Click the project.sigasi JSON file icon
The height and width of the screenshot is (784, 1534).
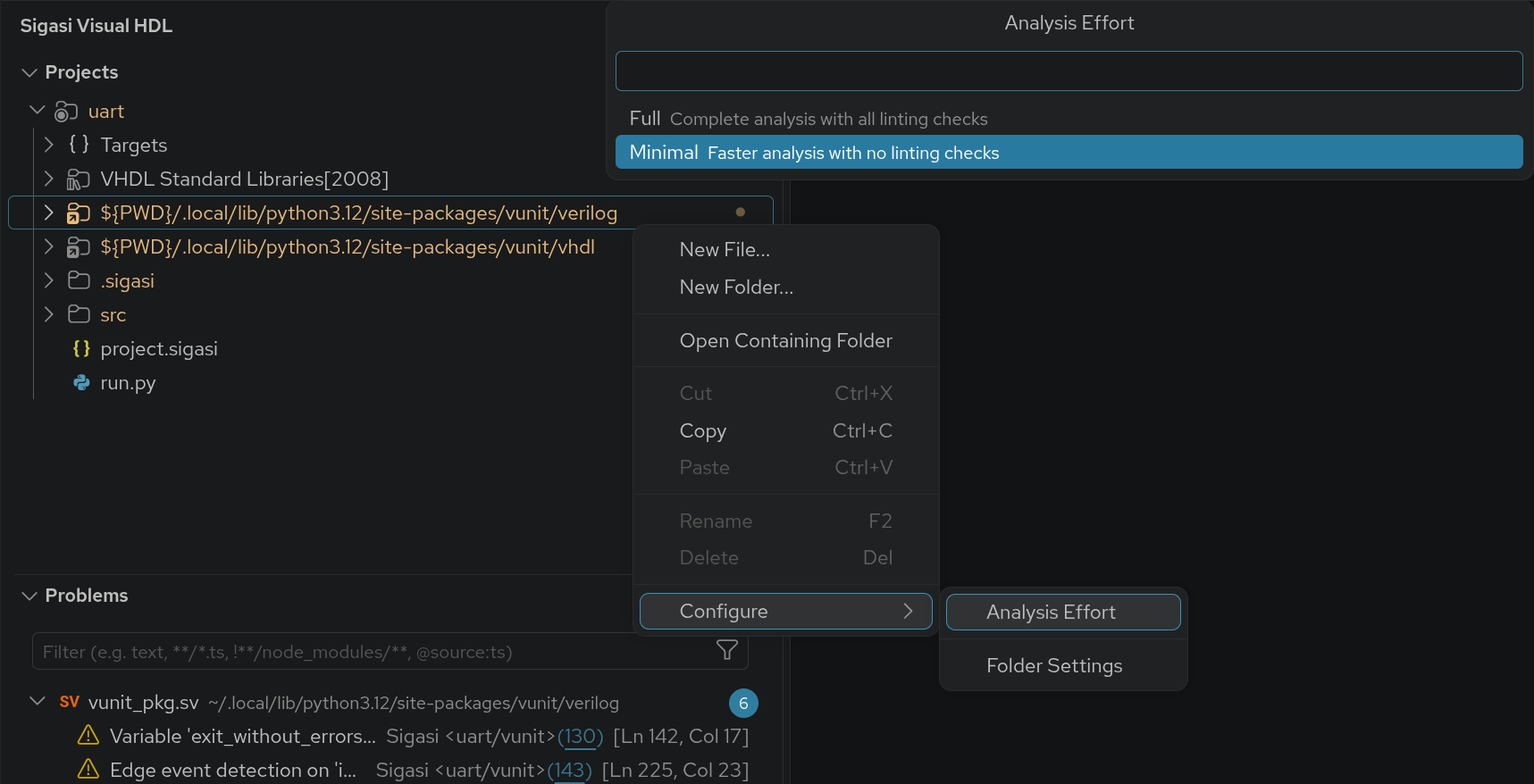coord(81,349)
